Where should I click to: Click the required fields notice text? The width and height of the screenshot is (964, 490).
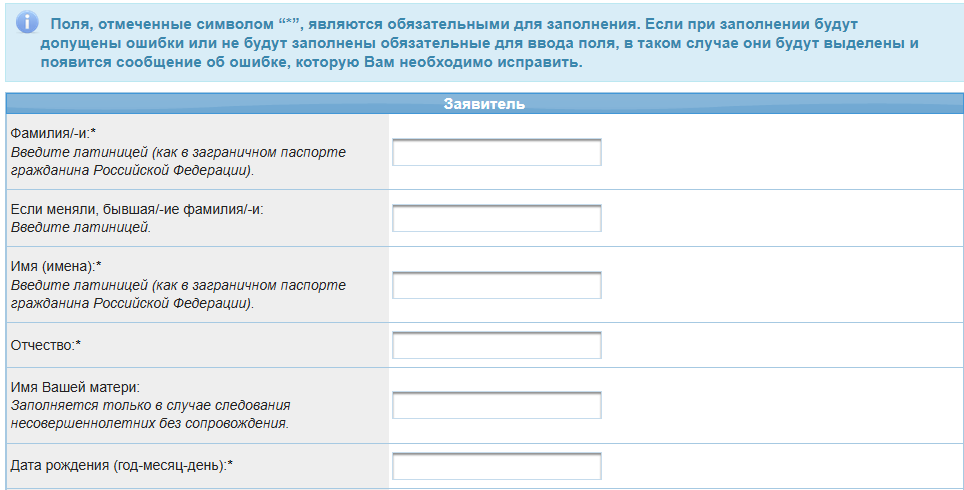[480, 41]
